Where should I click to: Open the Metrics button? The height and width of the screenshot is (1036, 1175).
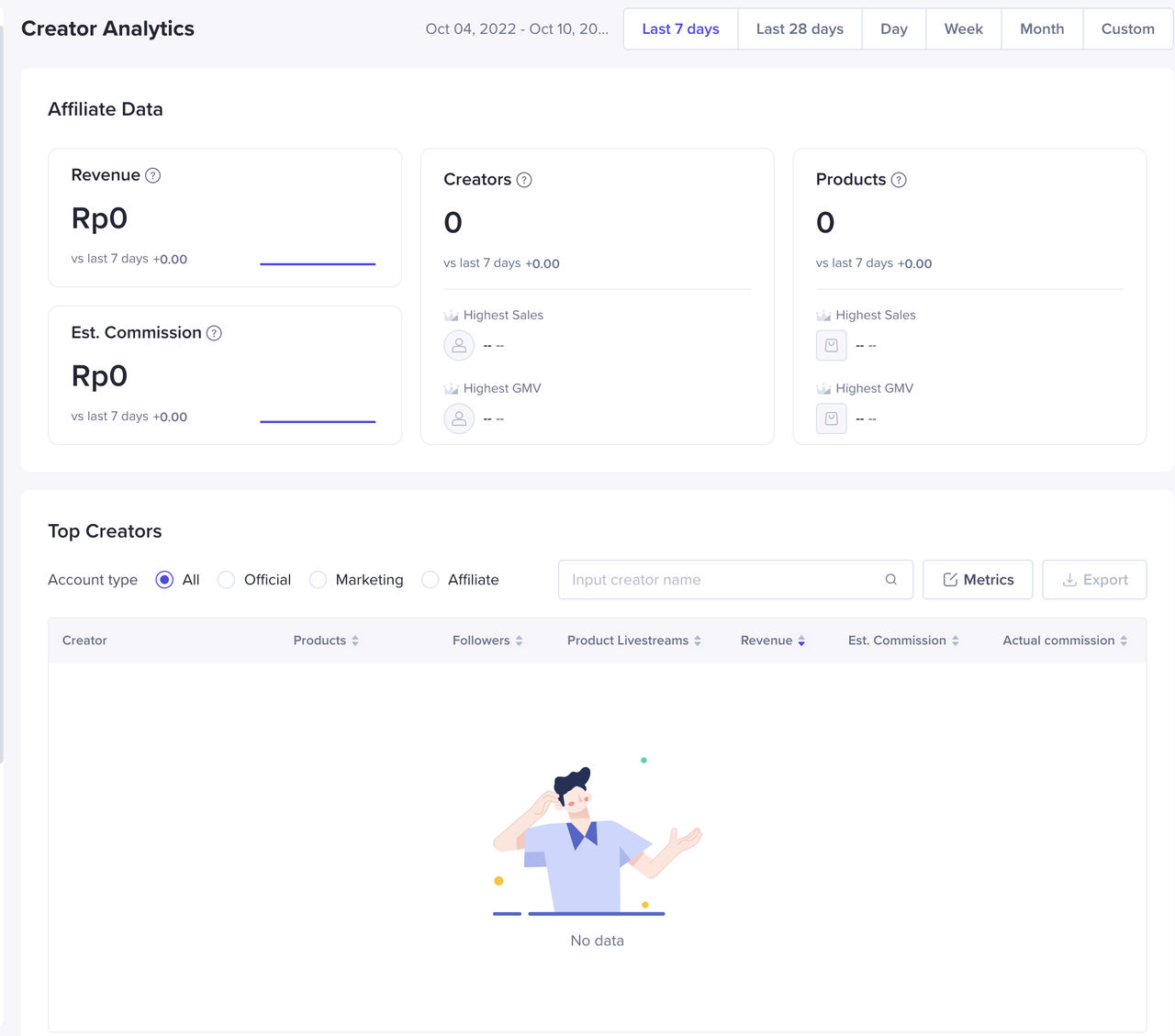(978, 580)
